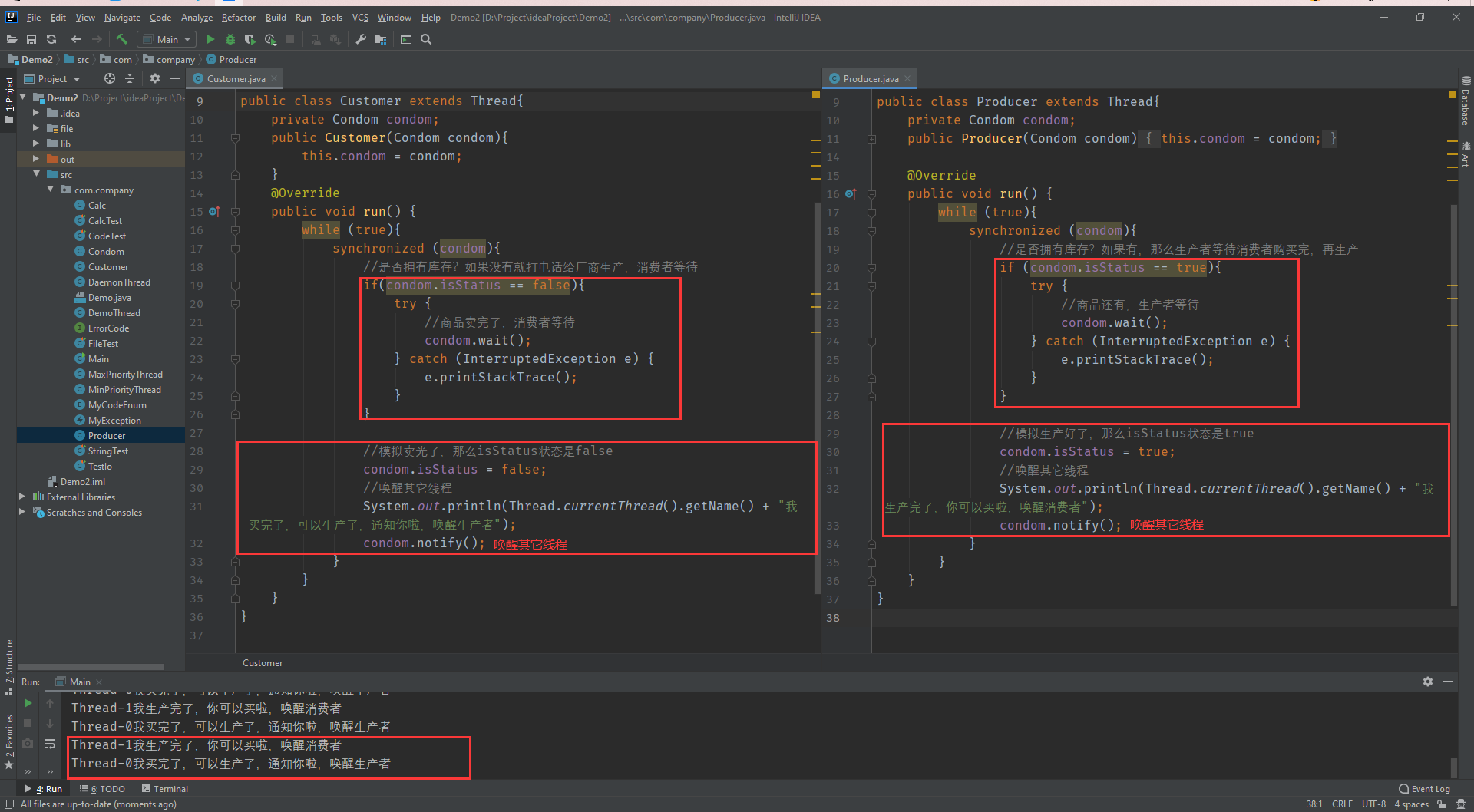
Task: Close the Customer.java tab
Action: point(274,78)
